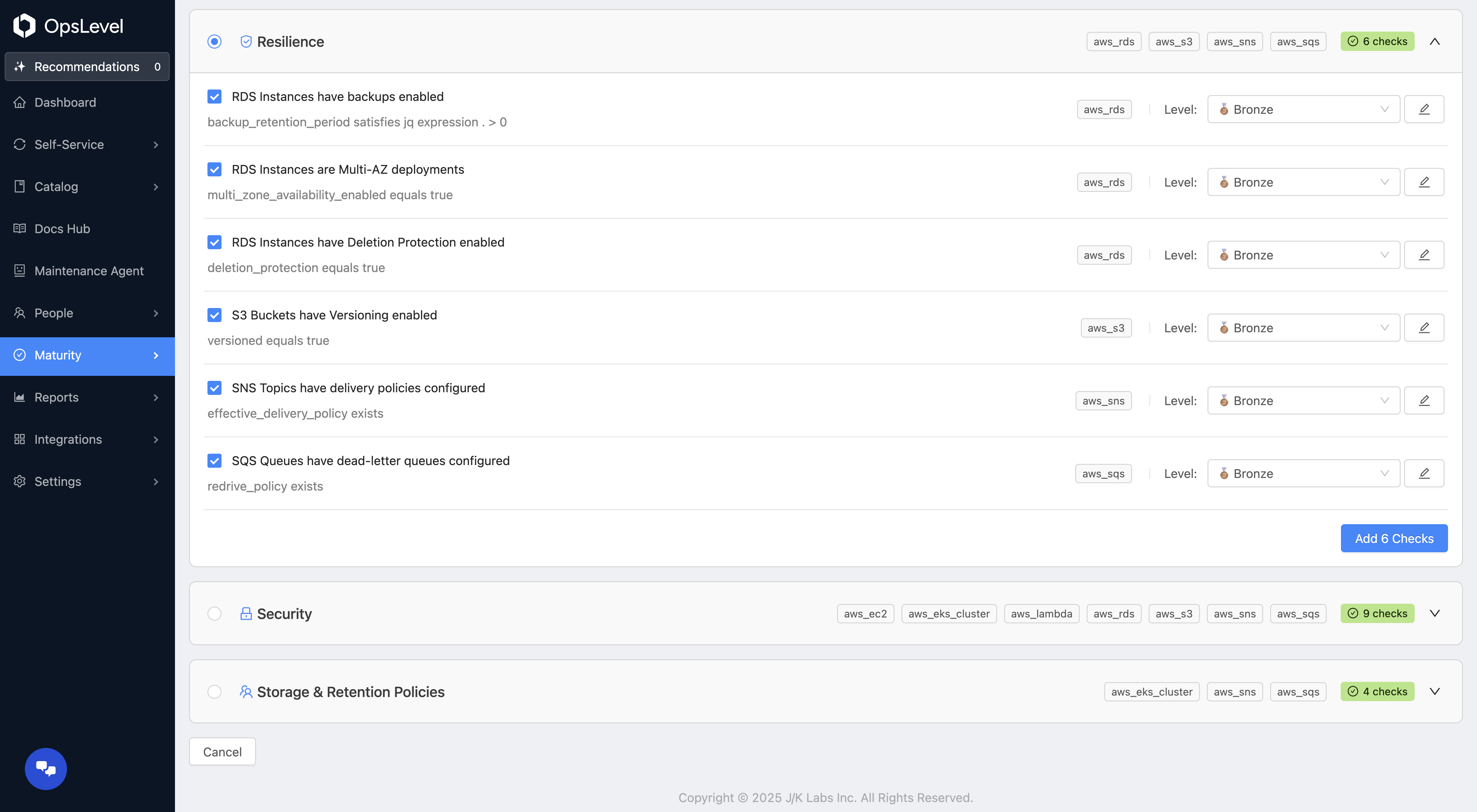Click the Cancel button
The height and width of the screenshot is (812, 1477).
click(222, 752)
